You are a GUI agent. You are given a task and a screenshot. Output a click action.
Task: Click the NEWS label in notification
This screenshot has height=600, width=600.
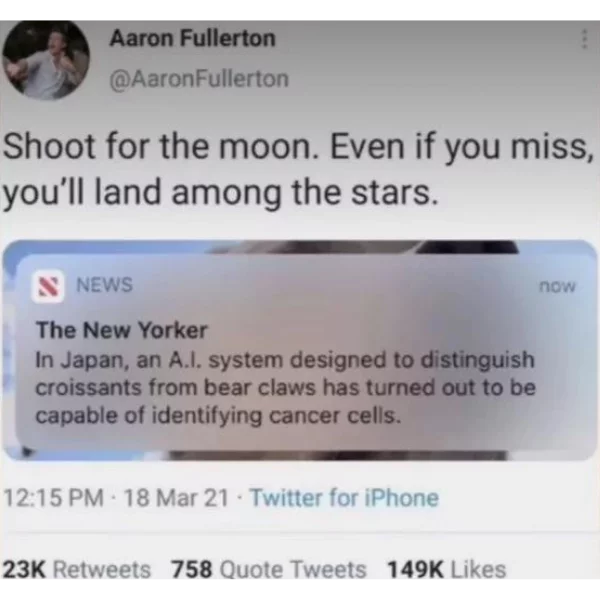[x=104, y=285]
